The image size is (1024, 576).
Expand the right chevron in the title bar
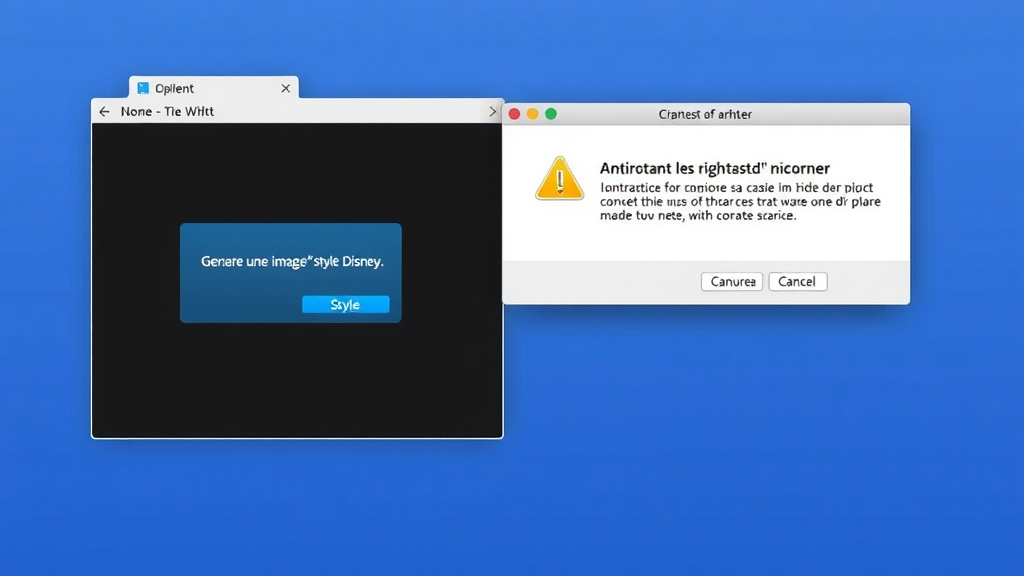point(492,112)
